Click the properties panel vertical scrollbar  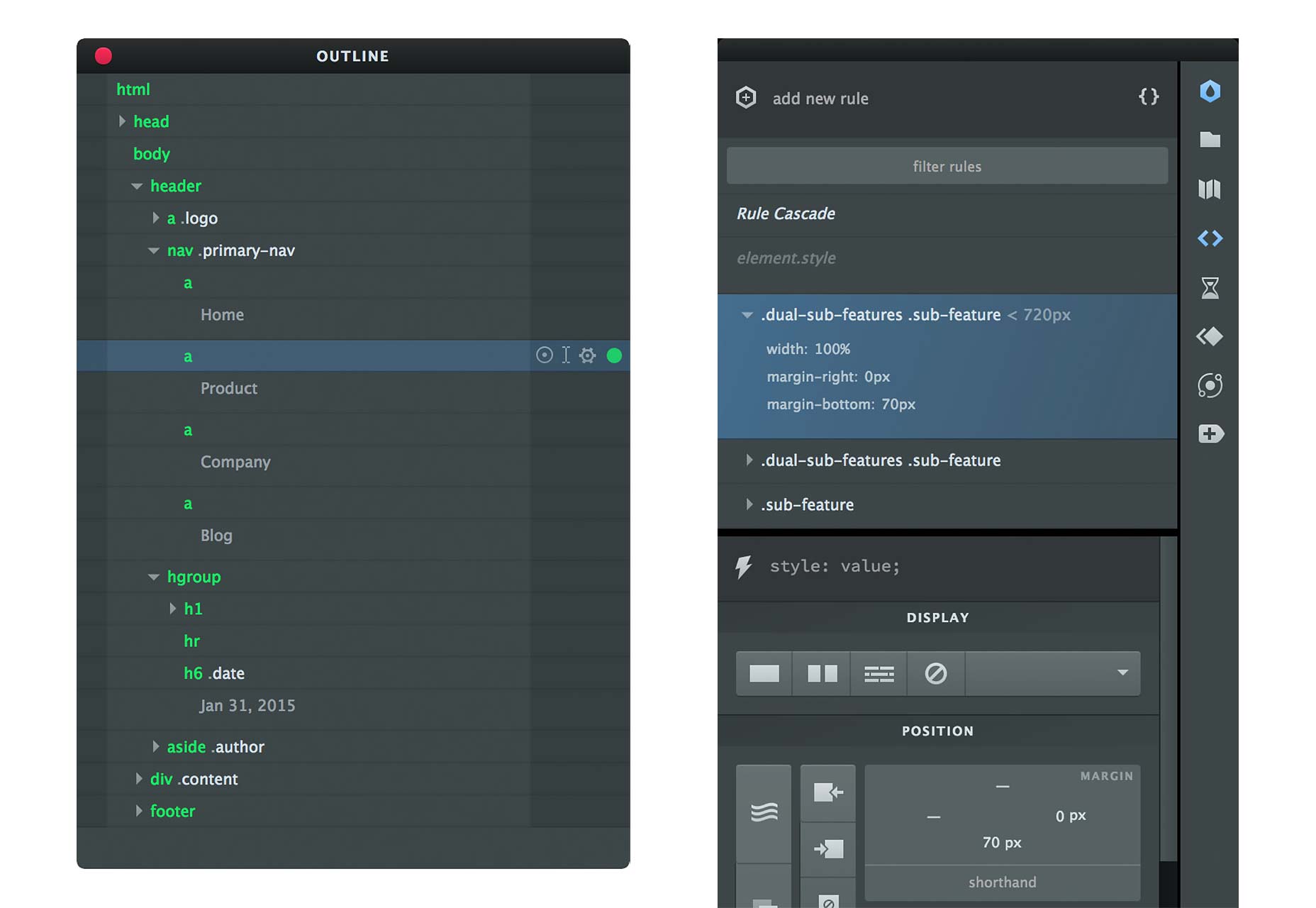(1168, 699)
